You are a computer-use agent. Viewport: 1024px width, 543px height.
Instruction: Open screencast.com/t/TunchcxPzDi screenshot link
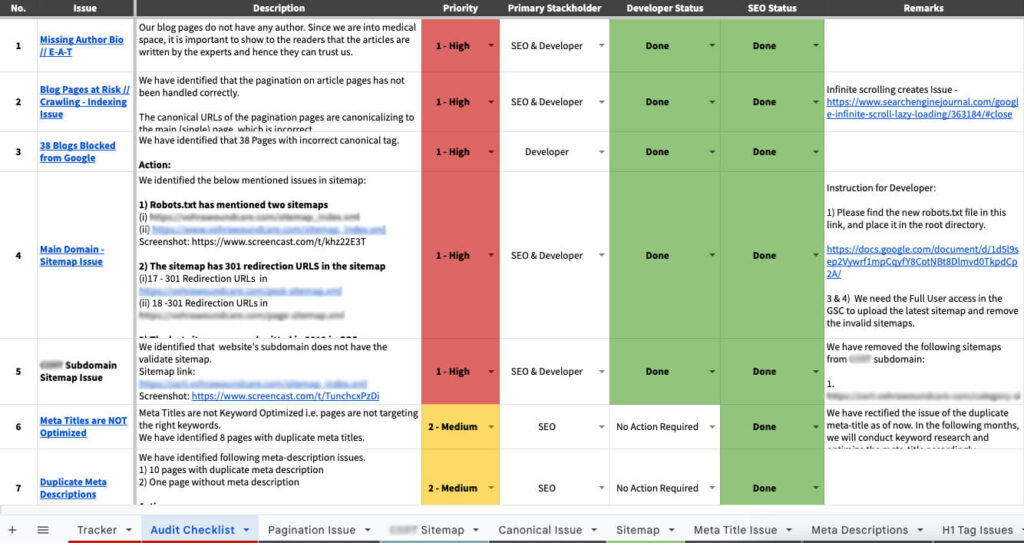[285, 396]
